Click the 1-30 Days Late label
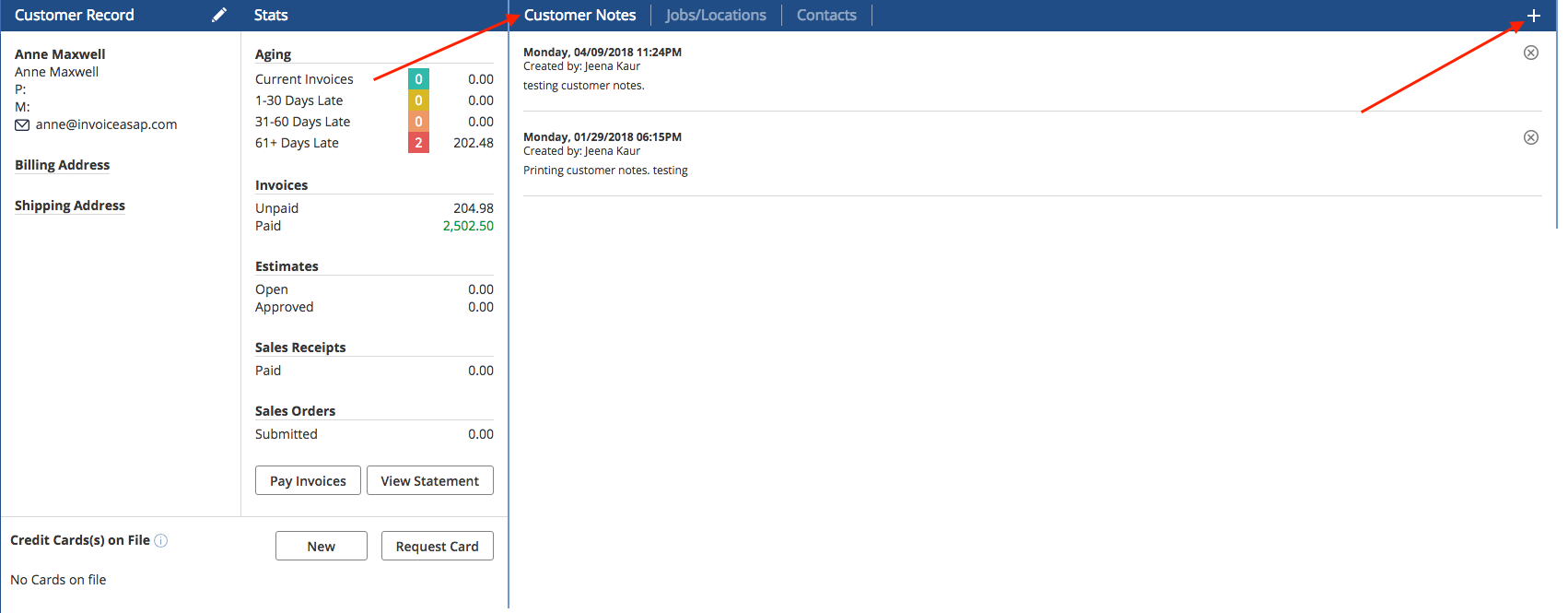1568x613 pixels. point(298,100)
